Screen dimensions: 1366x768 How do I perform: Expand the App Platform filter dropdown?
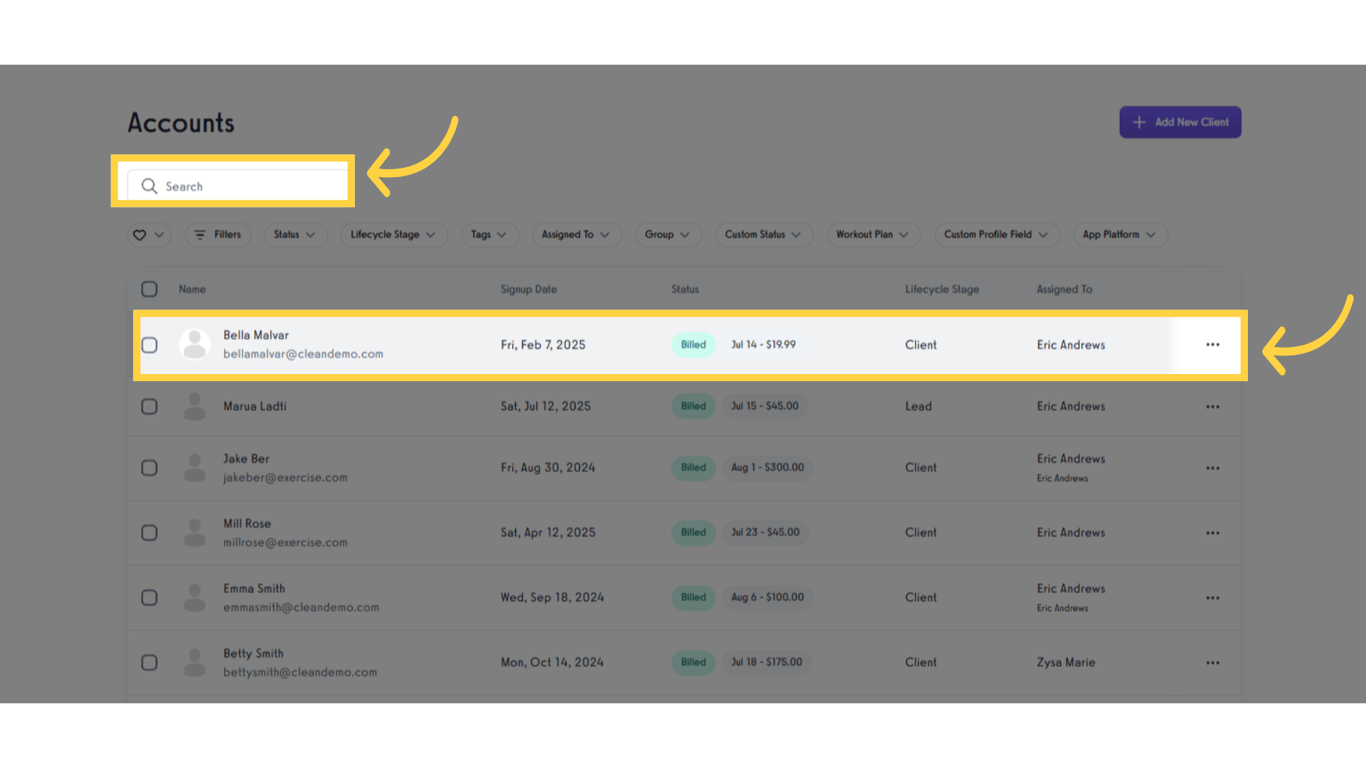click(1119, 234)
